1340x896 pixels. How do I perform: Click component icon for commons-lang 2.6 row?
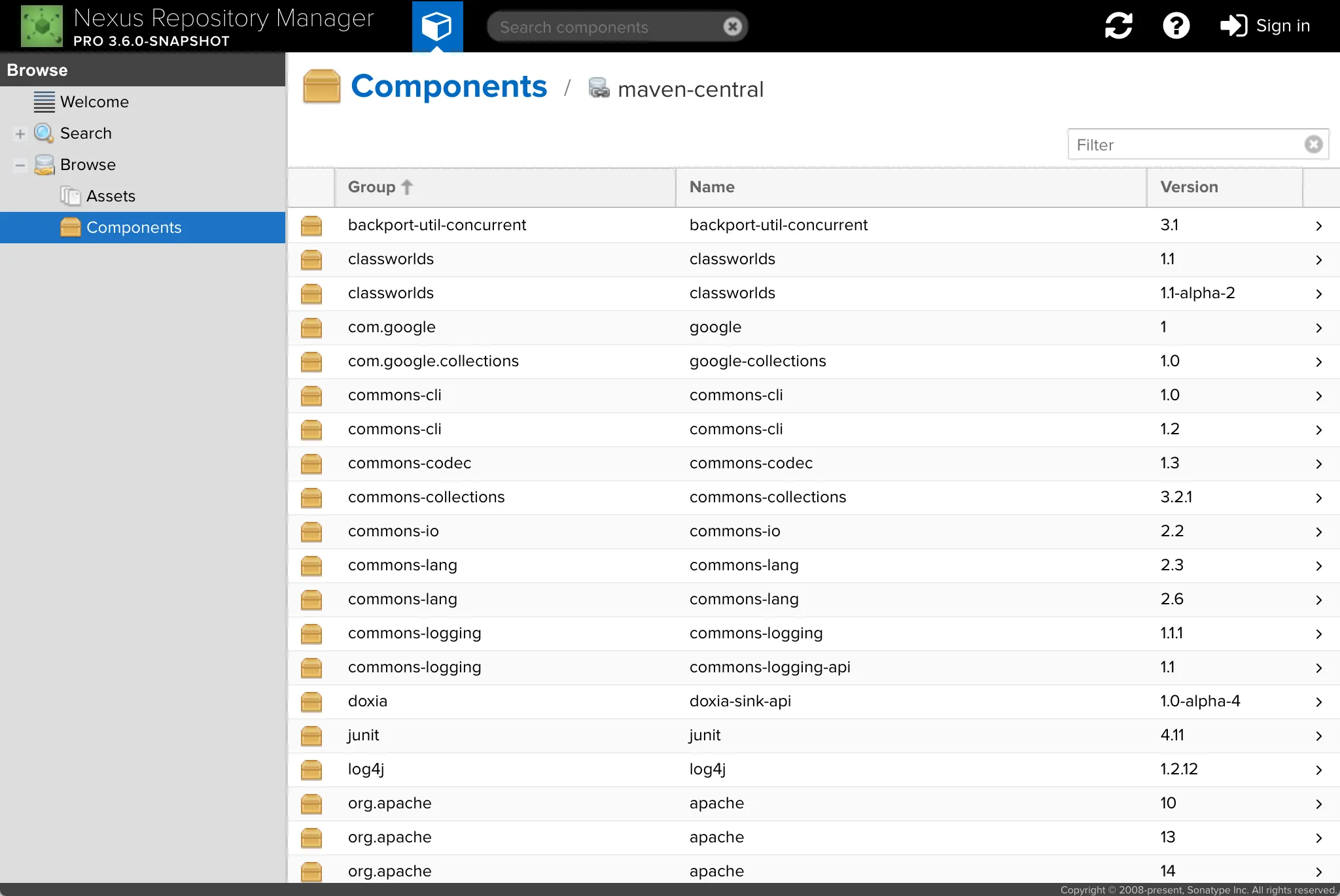point(311,600)
